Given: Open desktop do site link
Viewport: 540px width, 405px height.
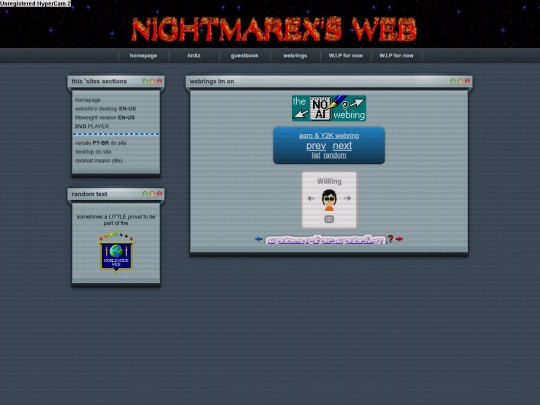Looking at the screenshot, I should 93,152.
